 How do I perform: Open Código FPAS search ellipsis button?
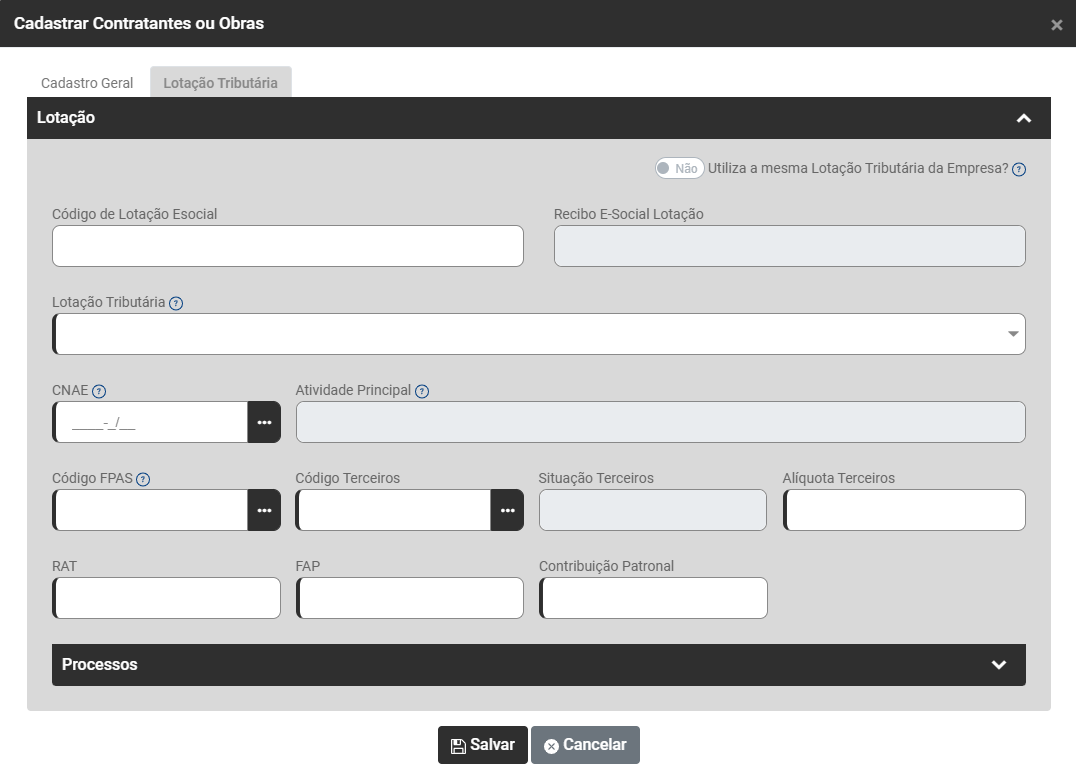[264, 510]
